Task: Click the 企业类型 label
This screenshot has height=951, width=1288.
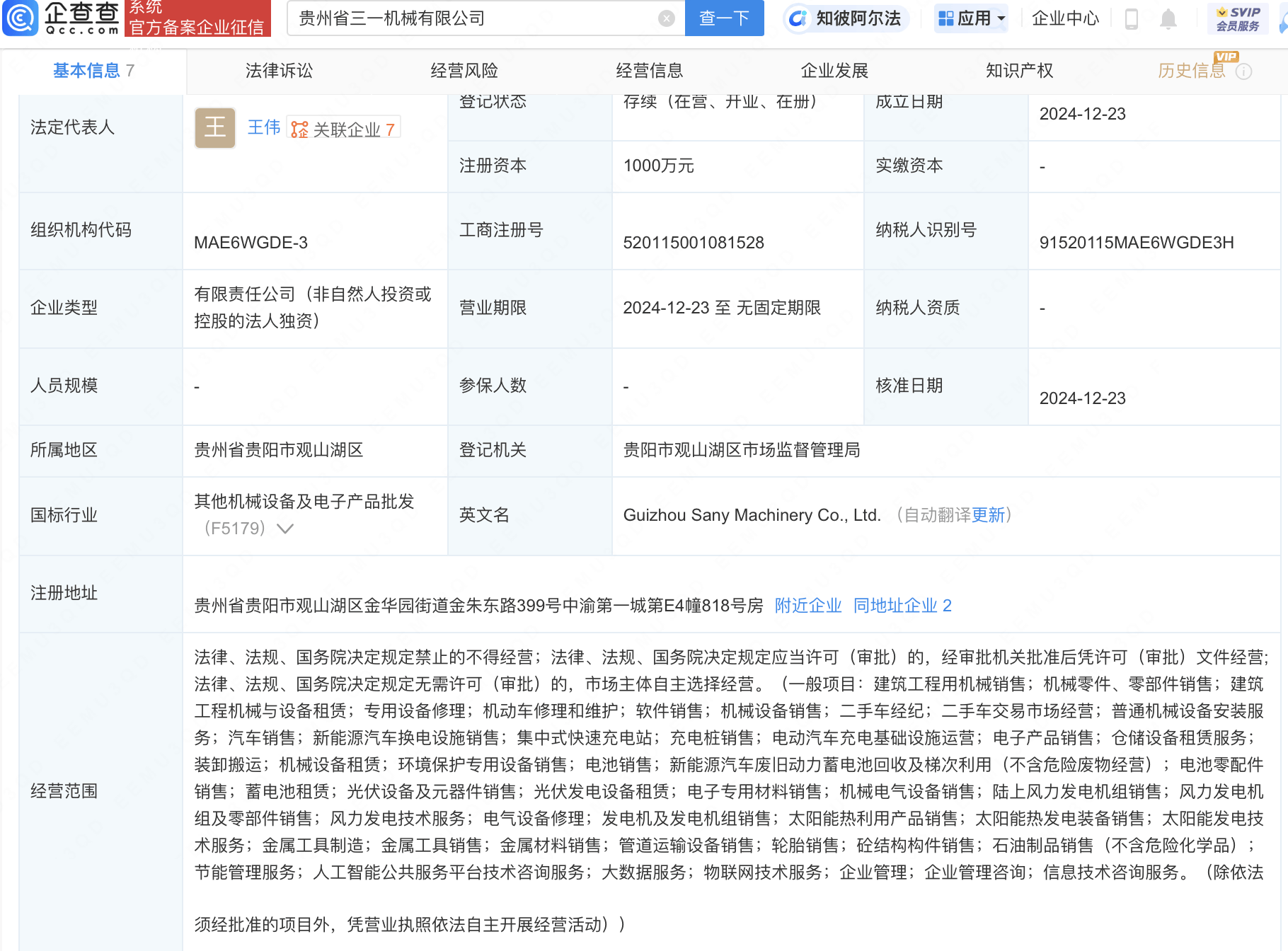Action: 64,308
